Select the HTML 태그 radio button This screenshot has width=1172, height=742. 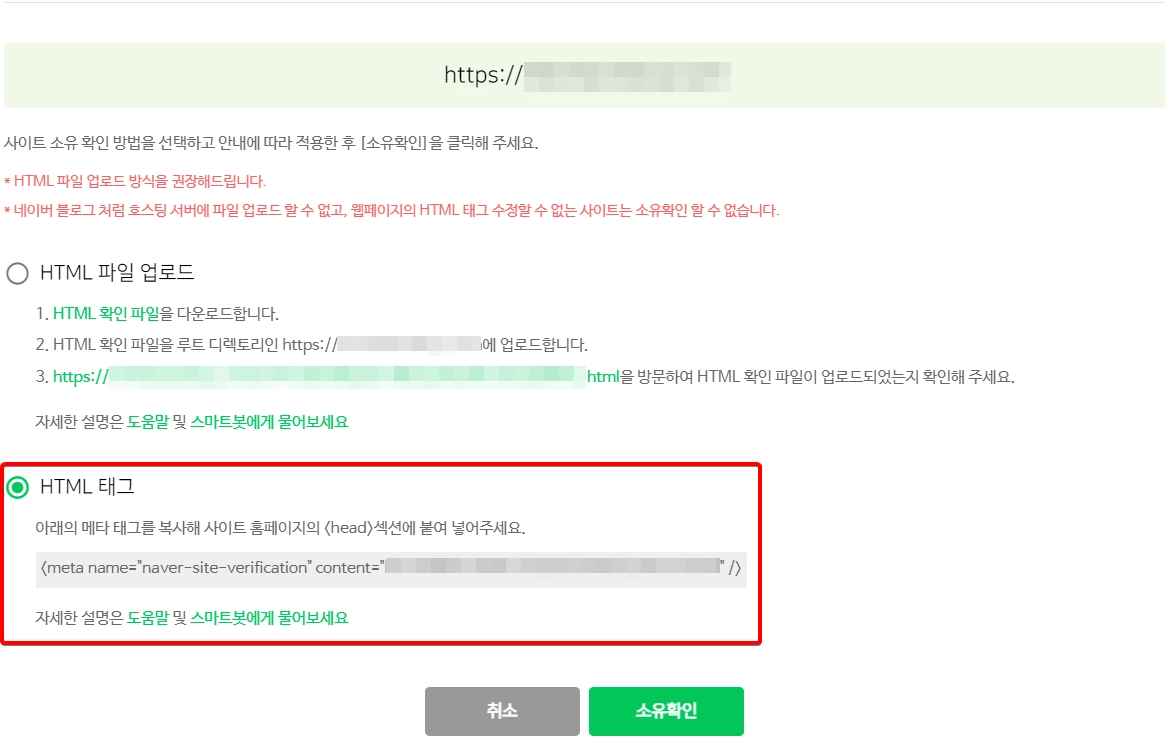click(x=17, y=488)
